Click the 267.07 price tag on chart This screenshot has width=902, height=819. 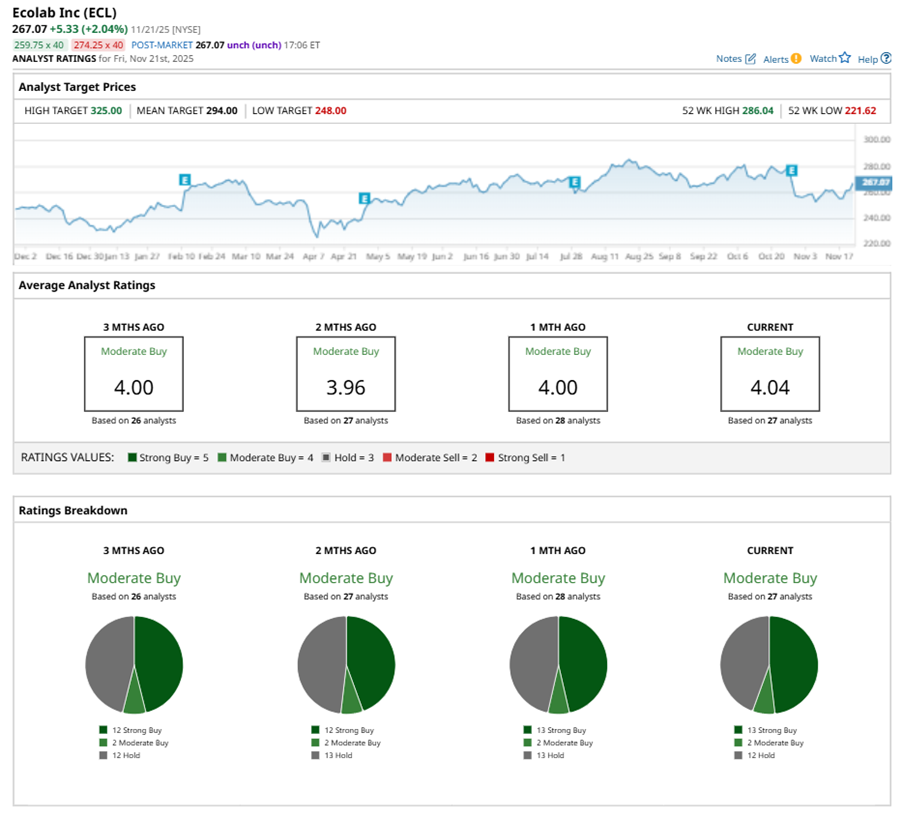(x=875, y=182)
